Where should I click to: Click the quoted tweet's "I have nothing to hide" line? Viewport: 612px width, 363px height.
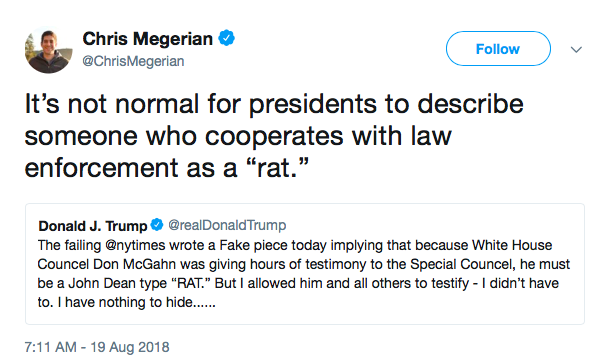(x=126, y=302)
